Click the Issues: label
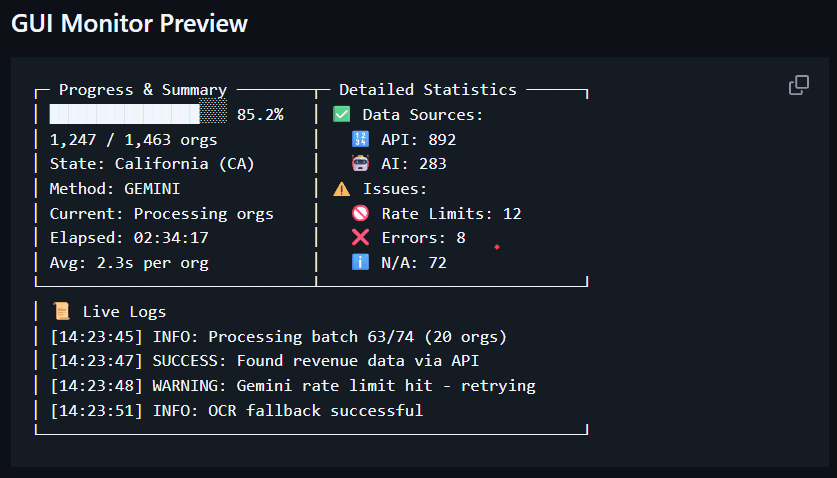This screenshot has width=837, height=478. (x=395, y=189)
